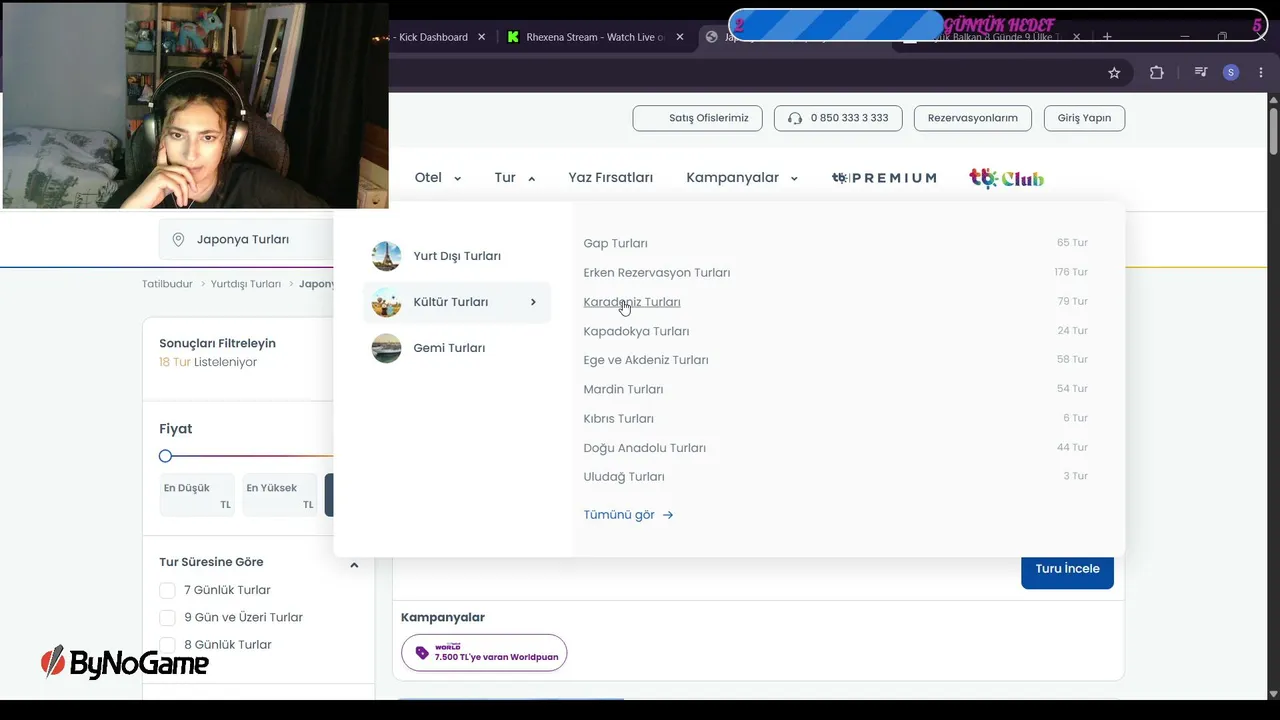Select Yurt Dışı Turları in the menu
This screenshot has height=720, width=1280.
tap(457, 256)
